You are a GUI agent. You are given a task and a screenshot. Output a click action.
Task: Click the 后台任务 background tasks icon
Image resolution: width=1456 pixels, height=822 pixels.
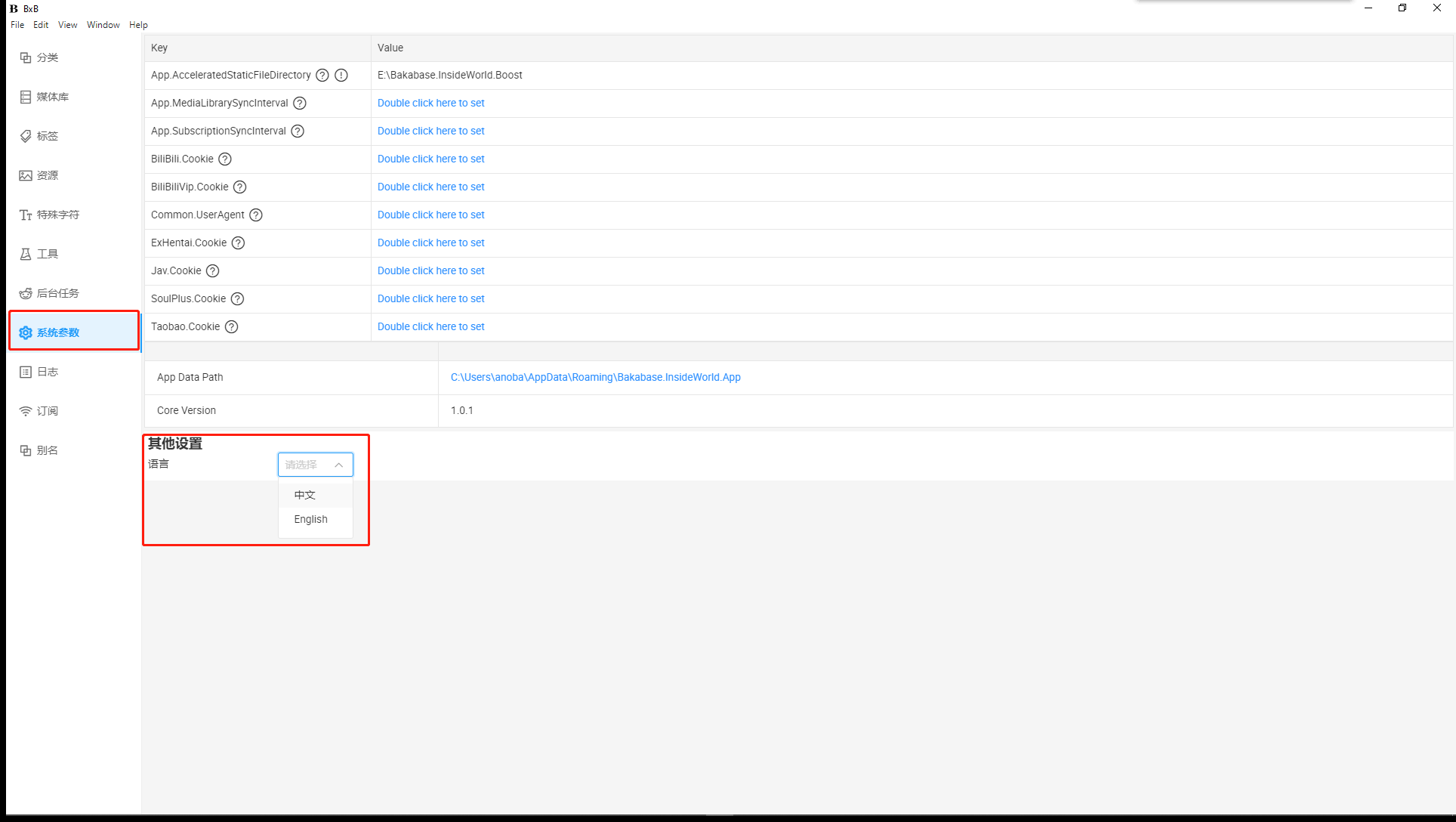click(26, 293)
